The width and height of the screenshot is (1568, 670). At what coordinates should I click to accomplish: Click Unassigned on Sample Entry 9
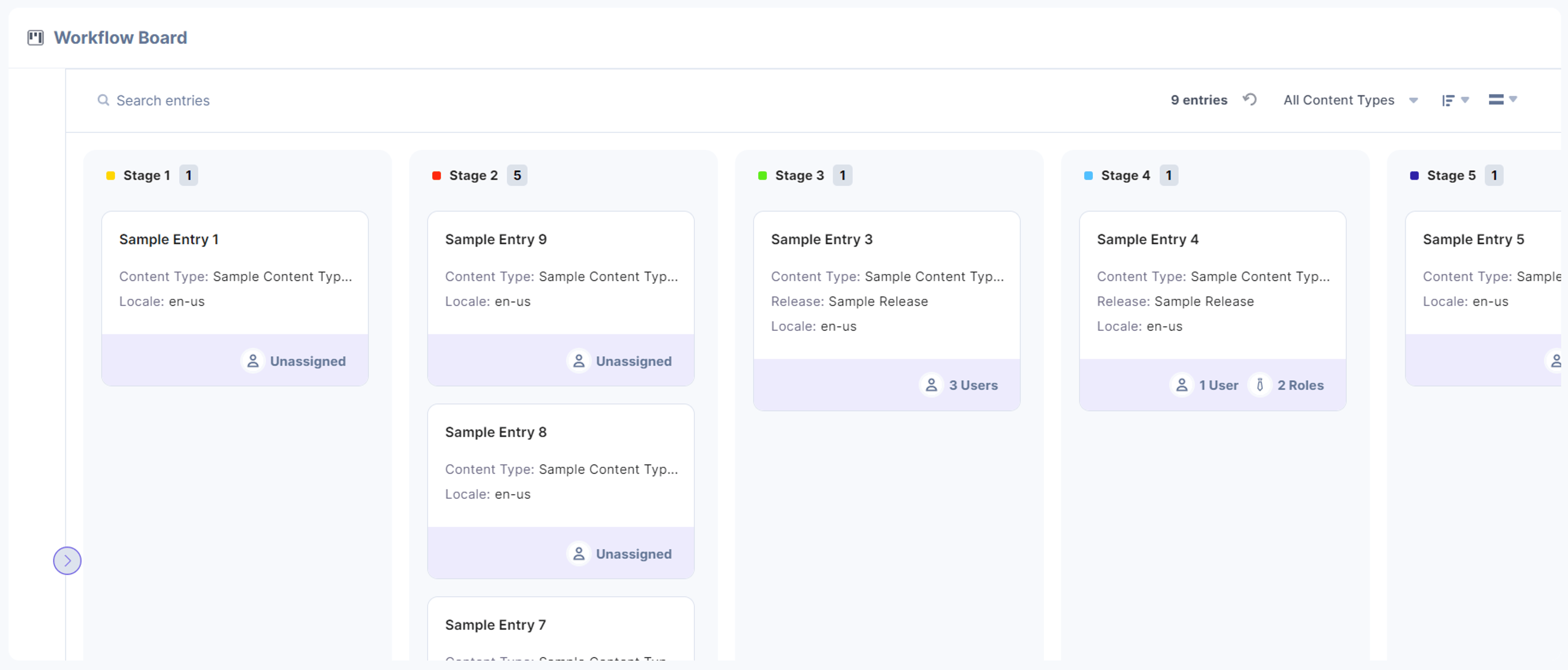pyautogui.click(x=634, y=361)
